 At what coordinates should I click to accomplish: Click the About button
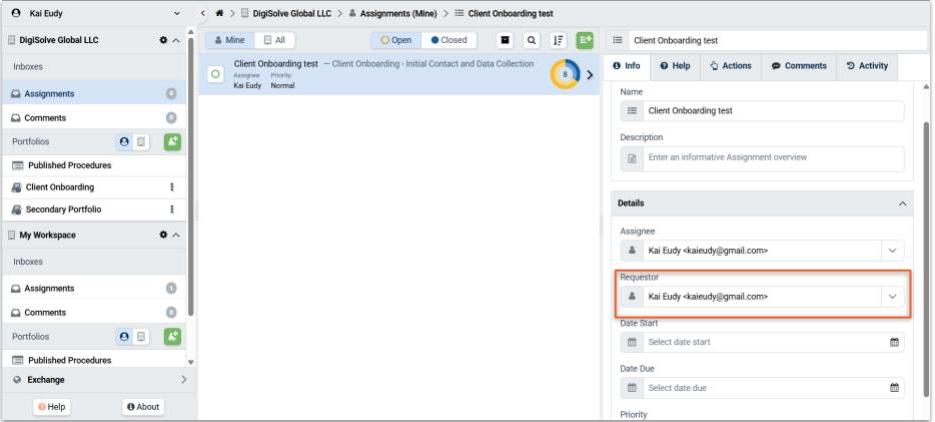point(143,407)
